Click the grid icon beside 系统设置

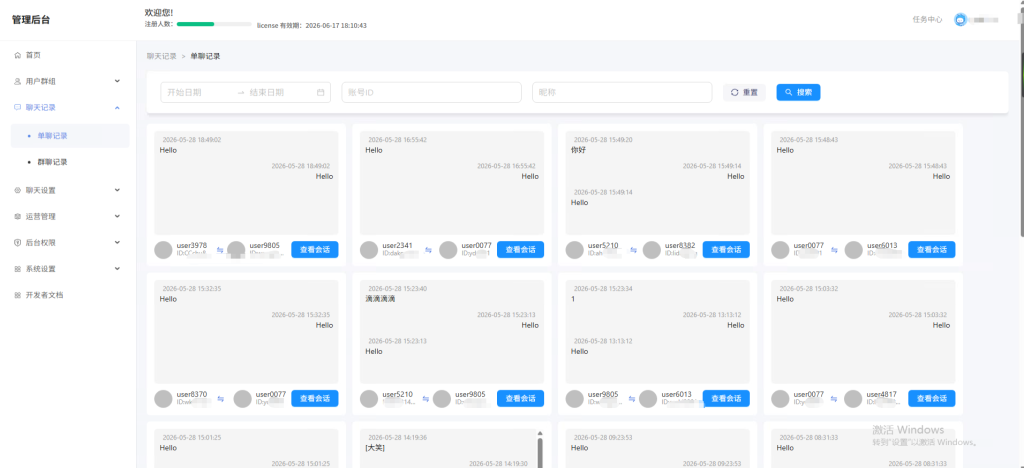[x=18, y=269]
